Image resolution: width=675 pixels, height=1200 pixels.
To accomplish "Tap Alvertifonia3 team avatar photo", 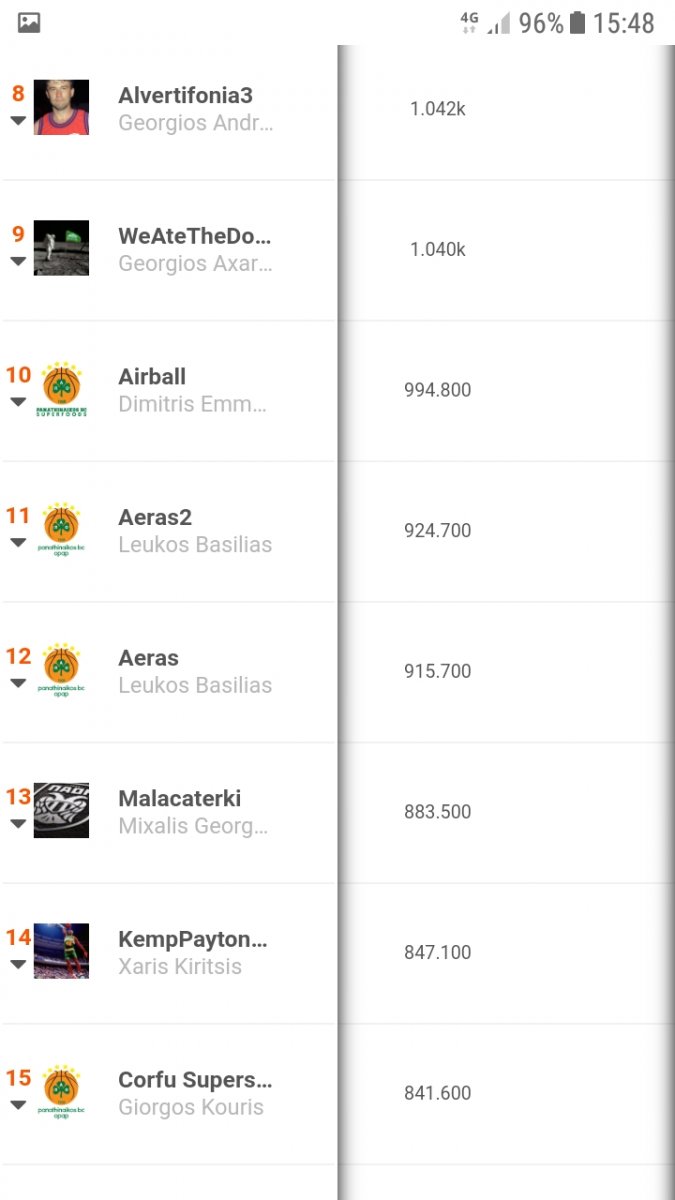I will coord(61,107).
